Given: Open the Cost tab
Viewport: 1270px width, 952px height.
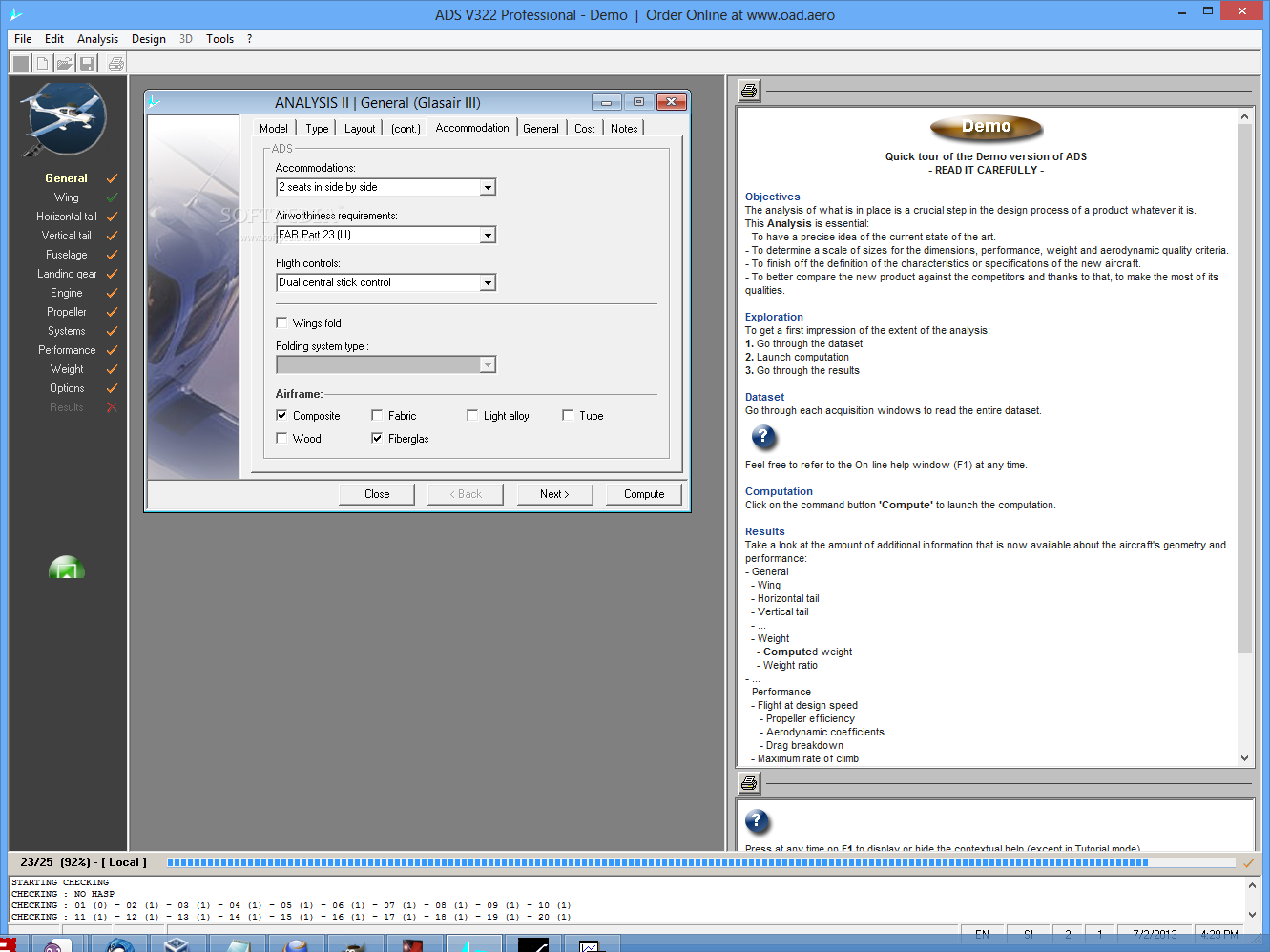Looking at the screenshot, I should (585, 129).
